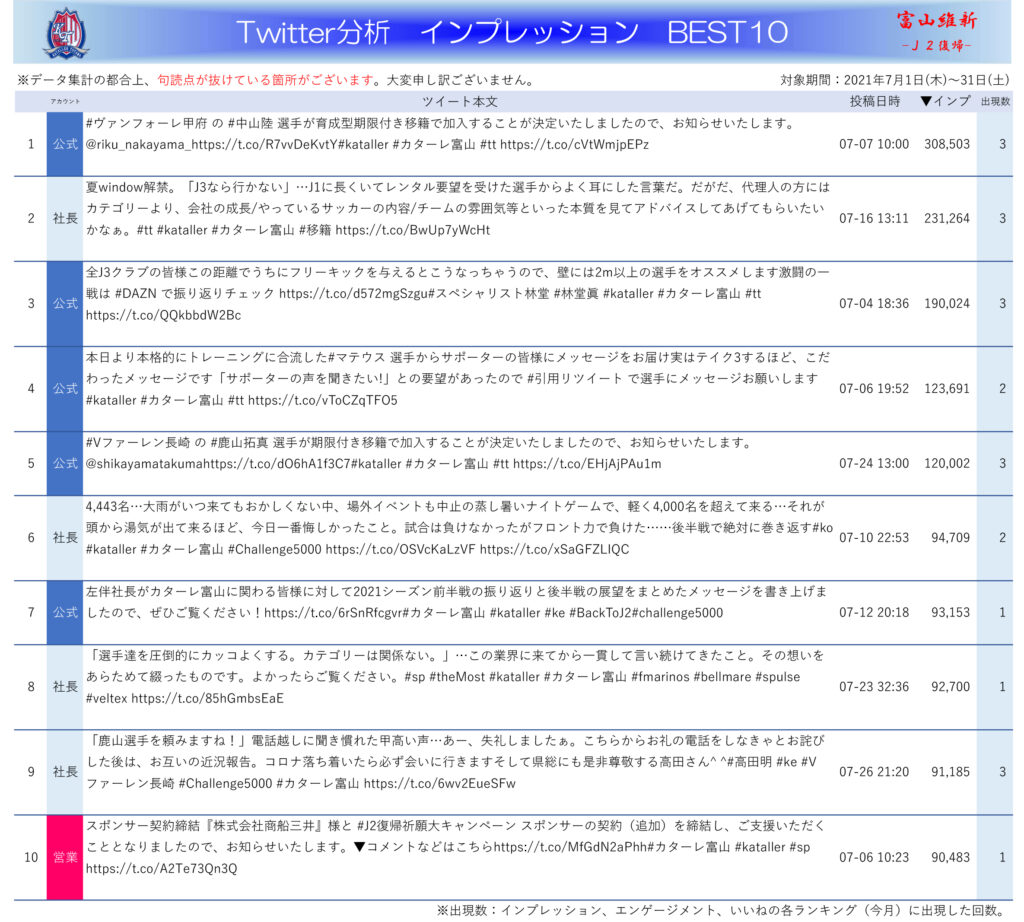Click the 公式 badge in the 07-12 20:18 row
The width and height of the screenshot is (1024, 922).
pyautogui.click(x=65, y=612)
